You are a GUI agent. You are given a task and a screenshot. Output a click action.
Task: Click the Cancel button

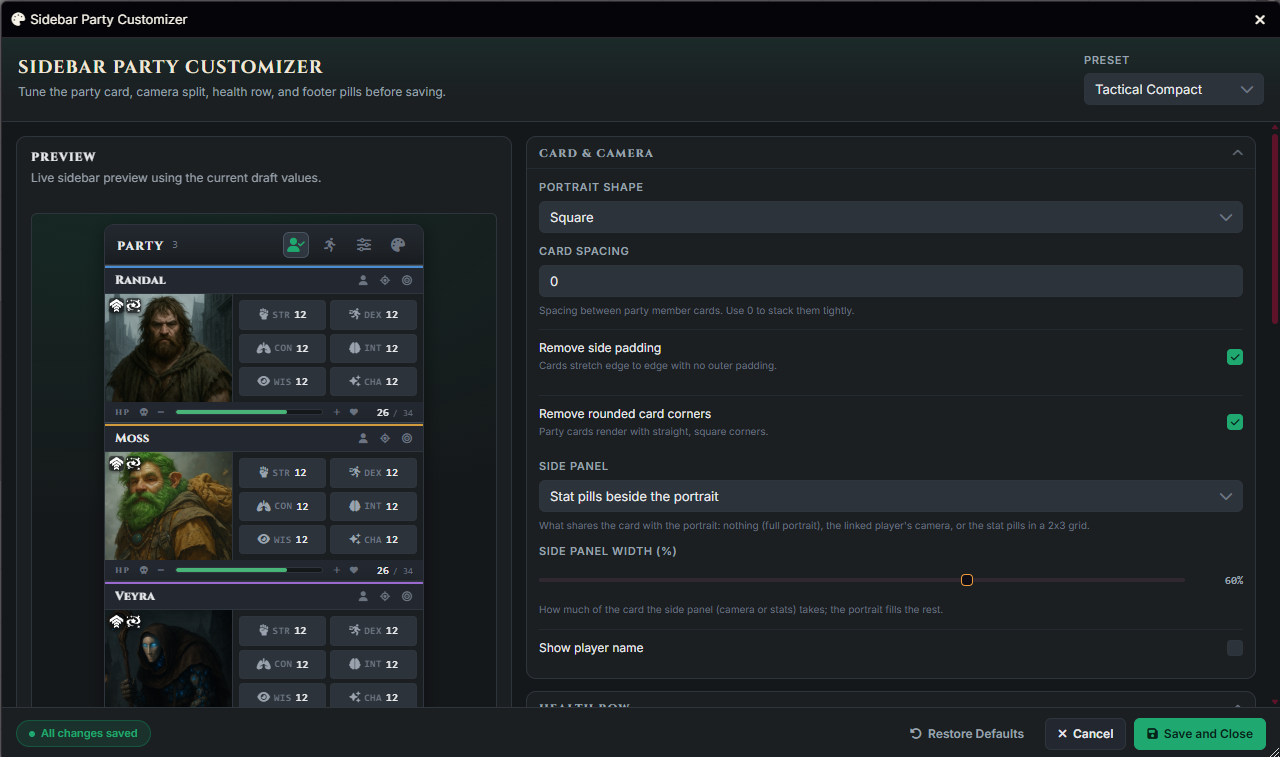(1086, 734)
